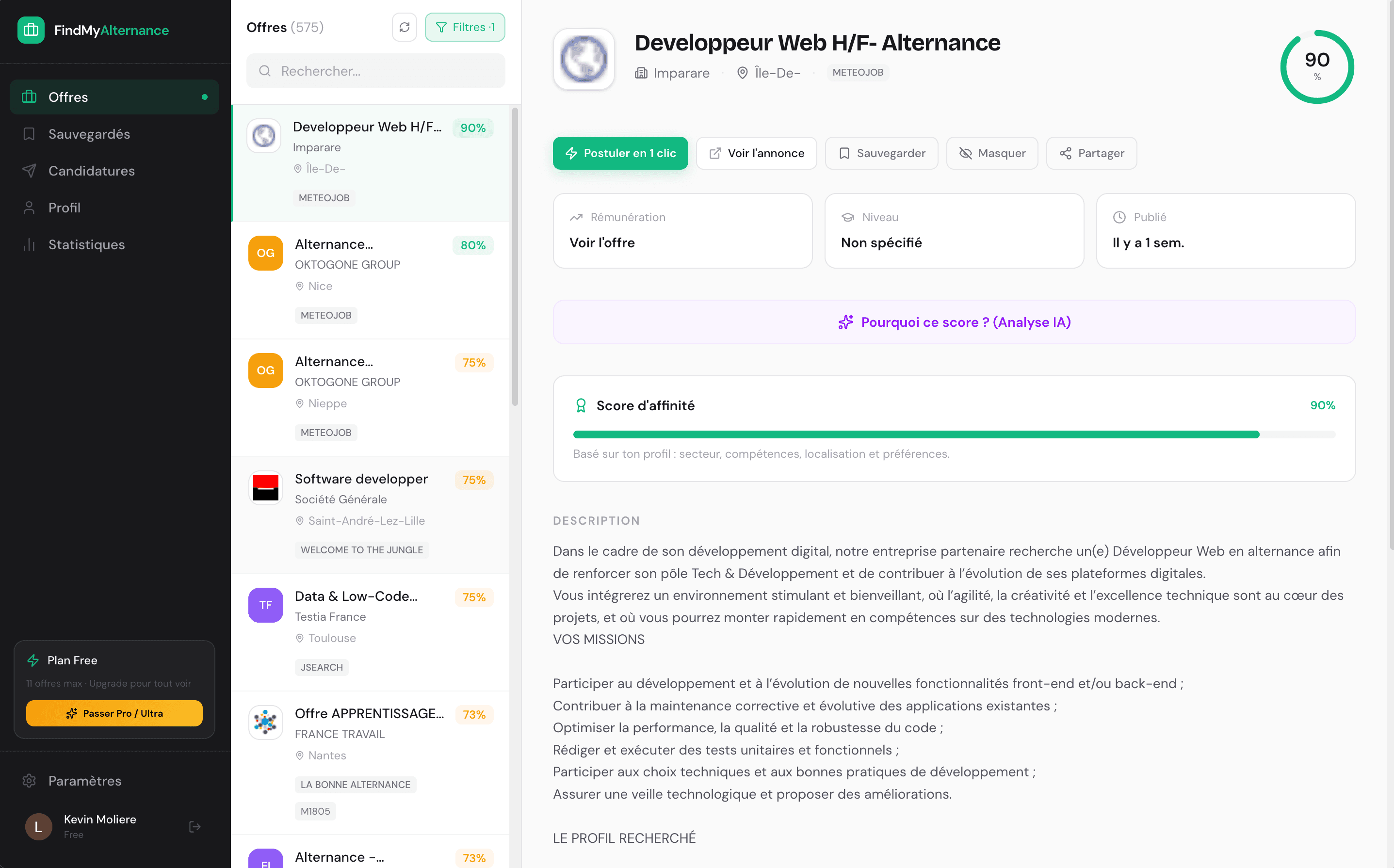The height and width of the screenshot is (868, 1394).
Task: Click the Voir l'annonce button
Action: [x=756, y=153]
